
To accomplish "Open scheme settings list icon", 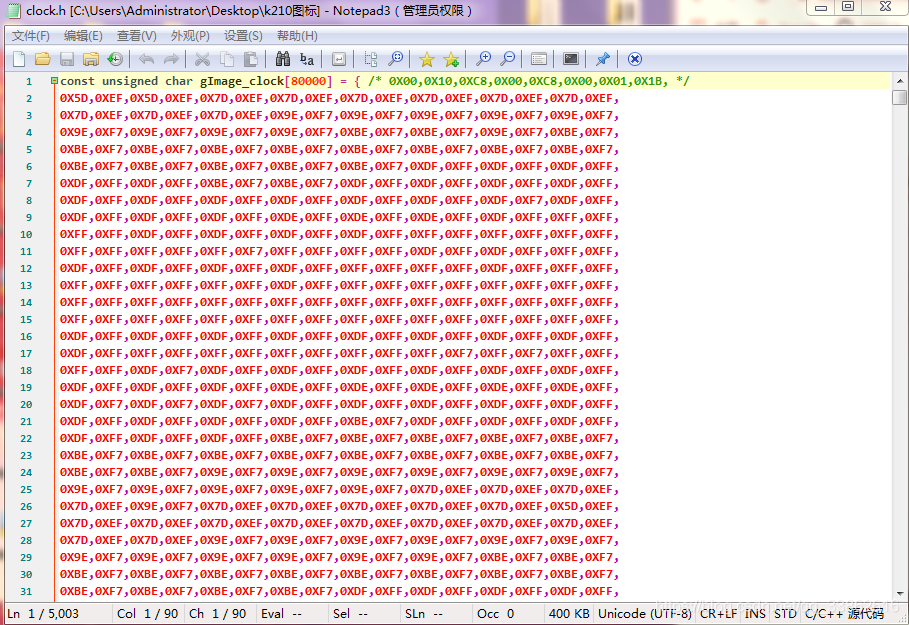I will click(539, 59).
